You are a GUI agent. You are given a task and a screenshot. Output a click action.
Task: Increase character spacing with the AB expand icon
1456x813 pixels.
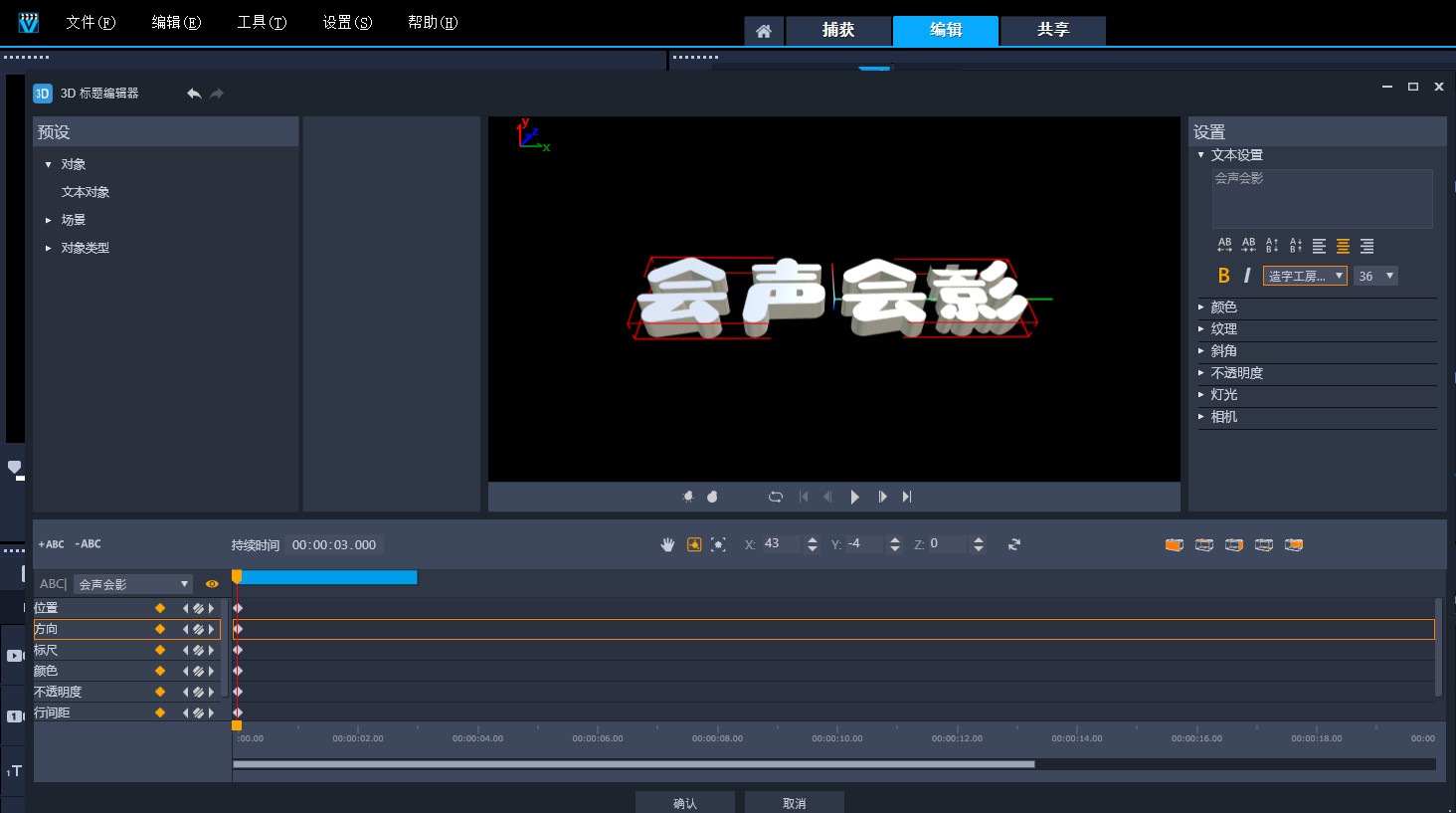pos(1224,245)
